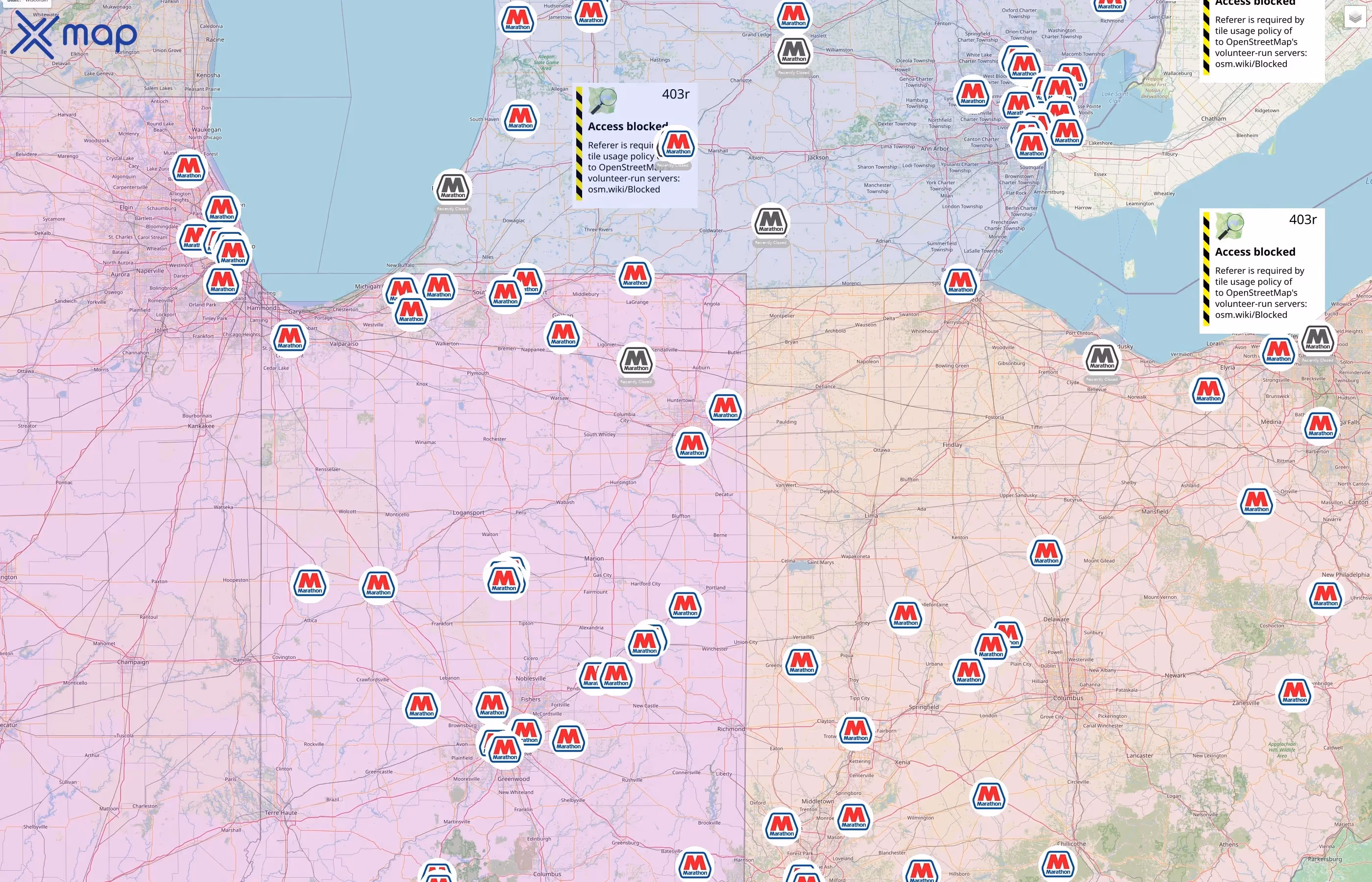Select Marathon marker near Mansfield
1372x882 pixels.
tap(1256, 502)
